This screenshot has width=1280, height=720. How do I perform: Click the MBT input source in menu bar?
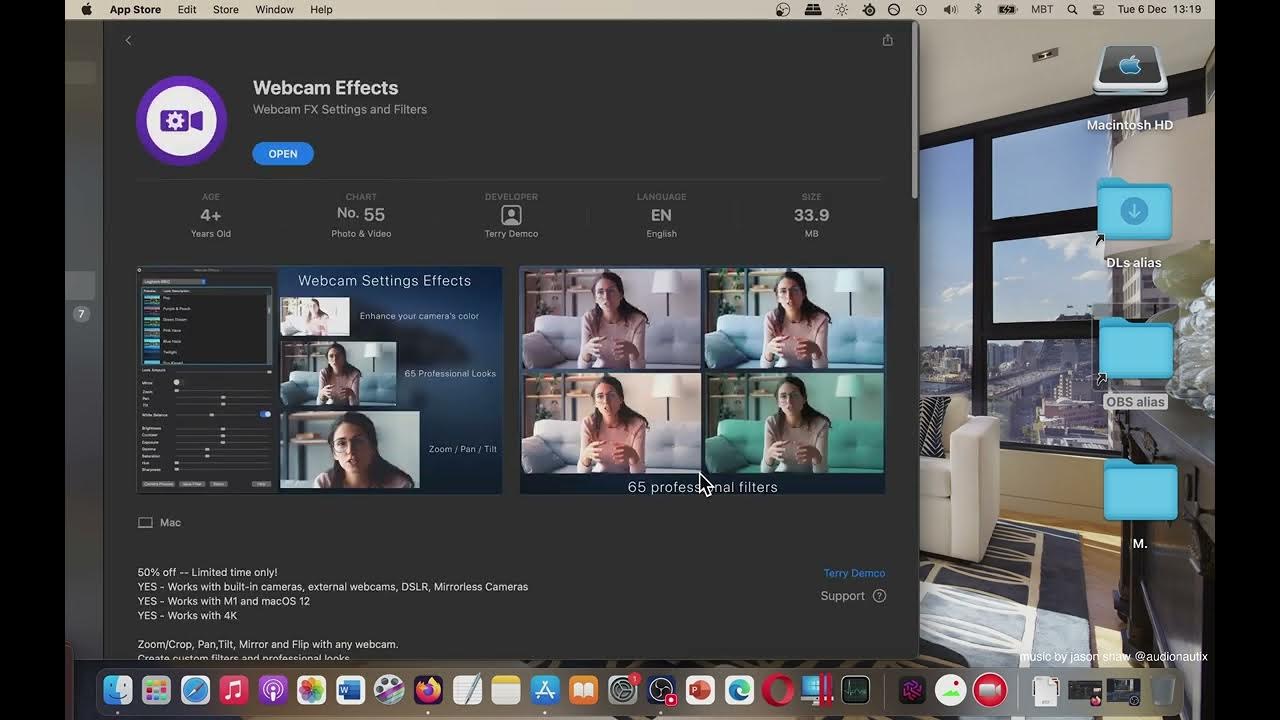pyautogui.click(x=1042, y=9)
